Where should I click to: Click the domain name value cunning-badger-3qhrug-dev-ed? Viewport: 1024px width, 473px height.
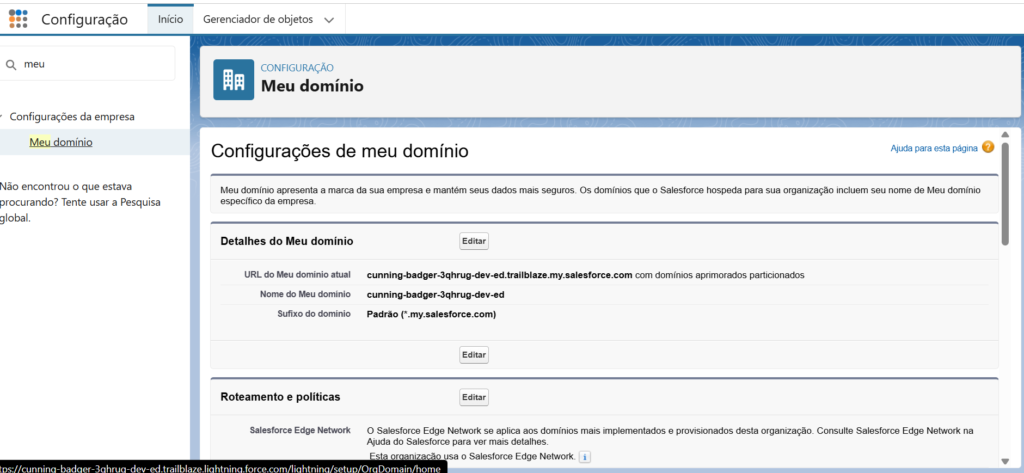click(x=436, y=295)
